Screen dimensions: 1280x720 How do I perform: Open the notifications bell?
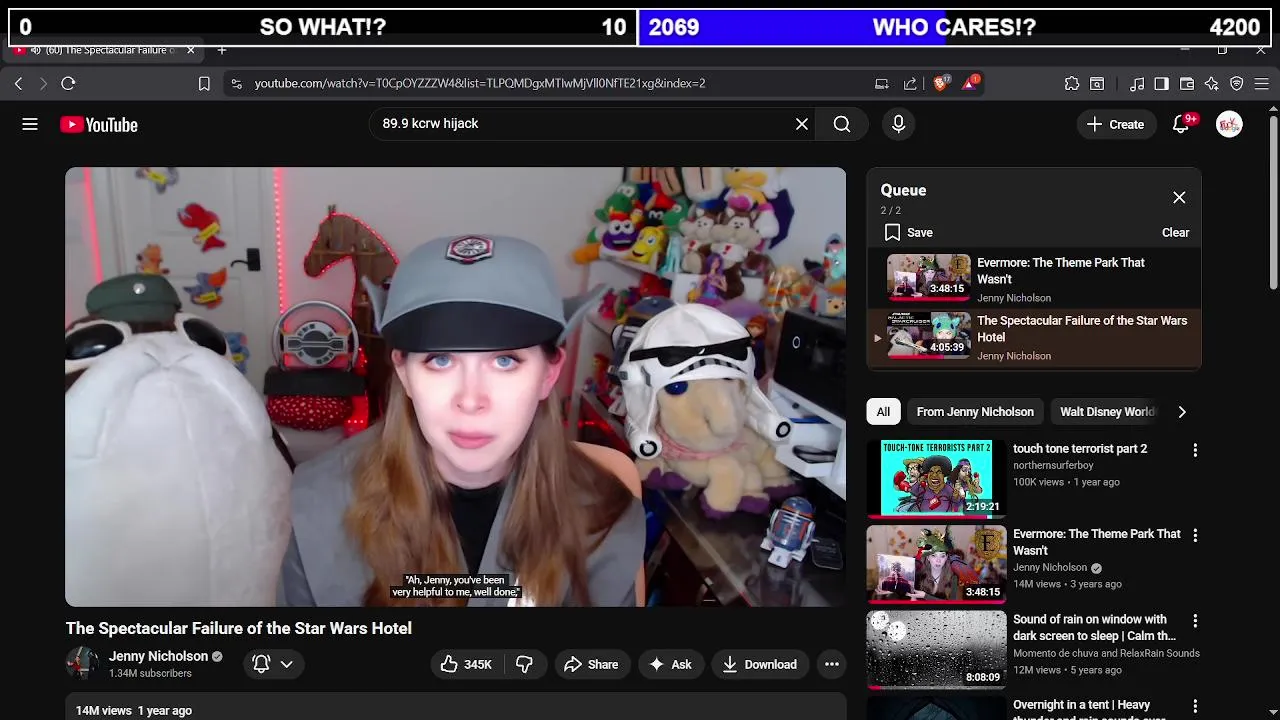1182,124
